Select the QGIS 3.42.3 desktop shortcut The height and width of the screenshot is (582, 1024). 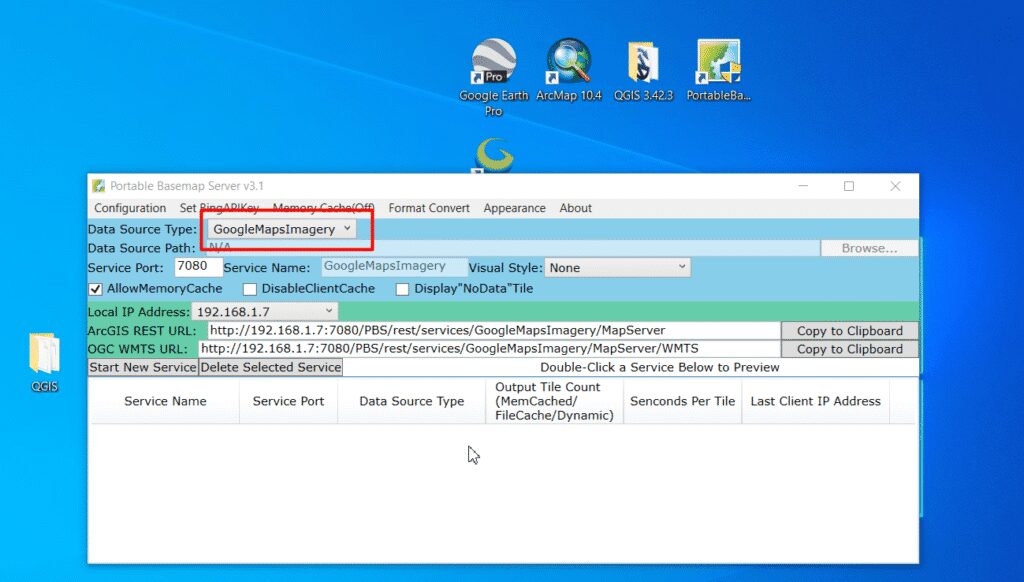coord(643,70)
